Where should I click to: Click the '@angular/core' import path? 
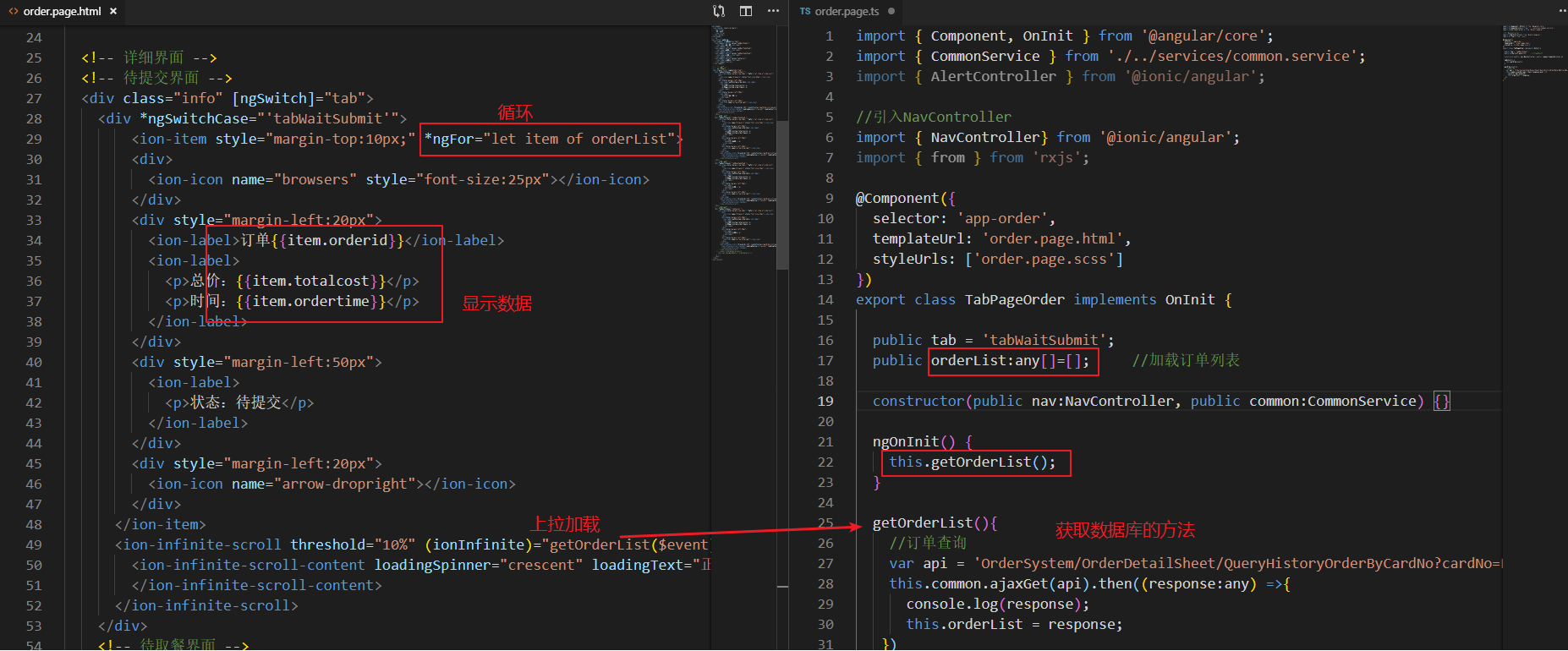pyautogui.click(x=1203, y=36)
